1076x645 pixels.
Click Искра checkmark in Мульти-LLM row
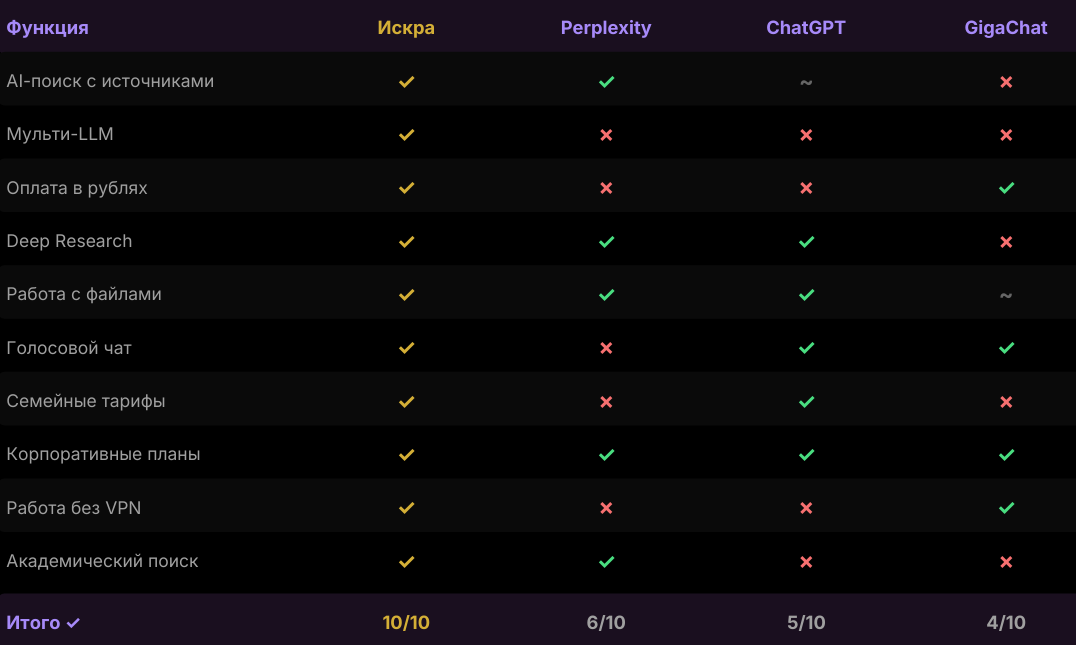pos(406,134)
